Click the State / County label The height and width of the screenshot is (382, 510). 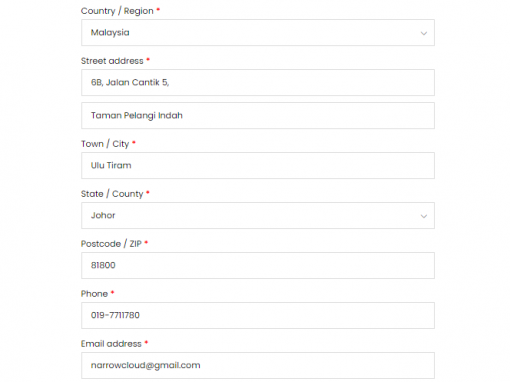point(112,194)
